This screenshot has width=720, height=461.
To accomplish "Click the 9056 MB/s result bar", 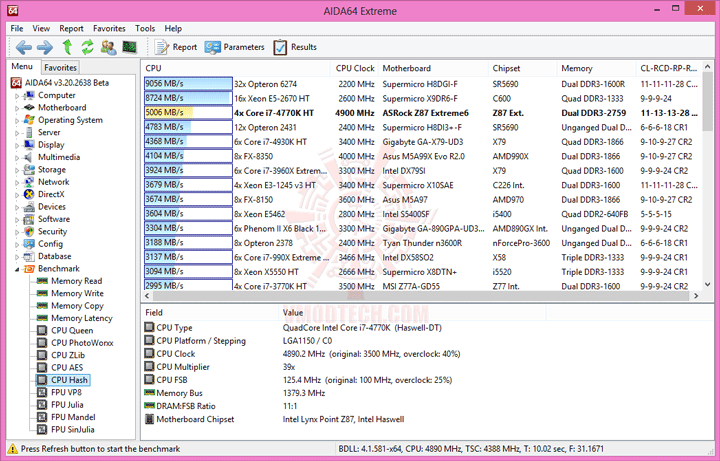I will (x=188, y=84).
